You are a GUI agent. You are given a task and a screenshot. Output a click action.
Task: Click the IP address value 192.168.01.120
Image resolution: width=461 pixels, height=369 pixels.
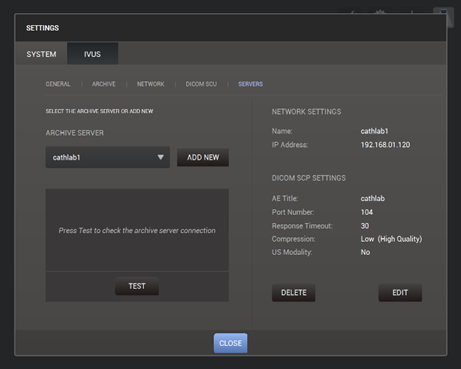[x=385, y=145]
